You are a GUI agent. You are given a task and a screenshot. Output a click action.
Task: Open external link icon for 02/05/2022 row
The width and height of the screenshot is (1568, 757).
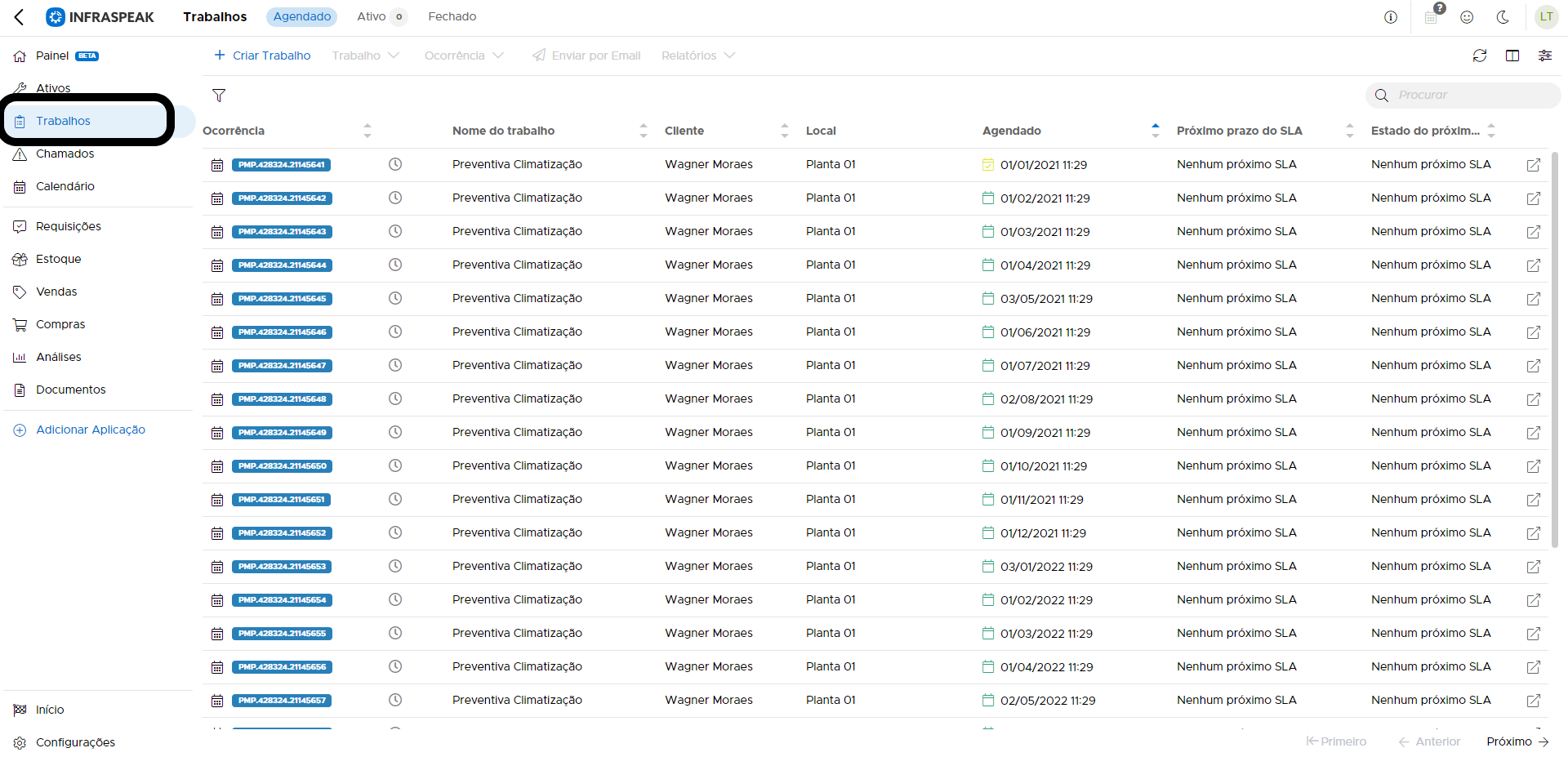pyautogui.click(x=1534, y=701)
